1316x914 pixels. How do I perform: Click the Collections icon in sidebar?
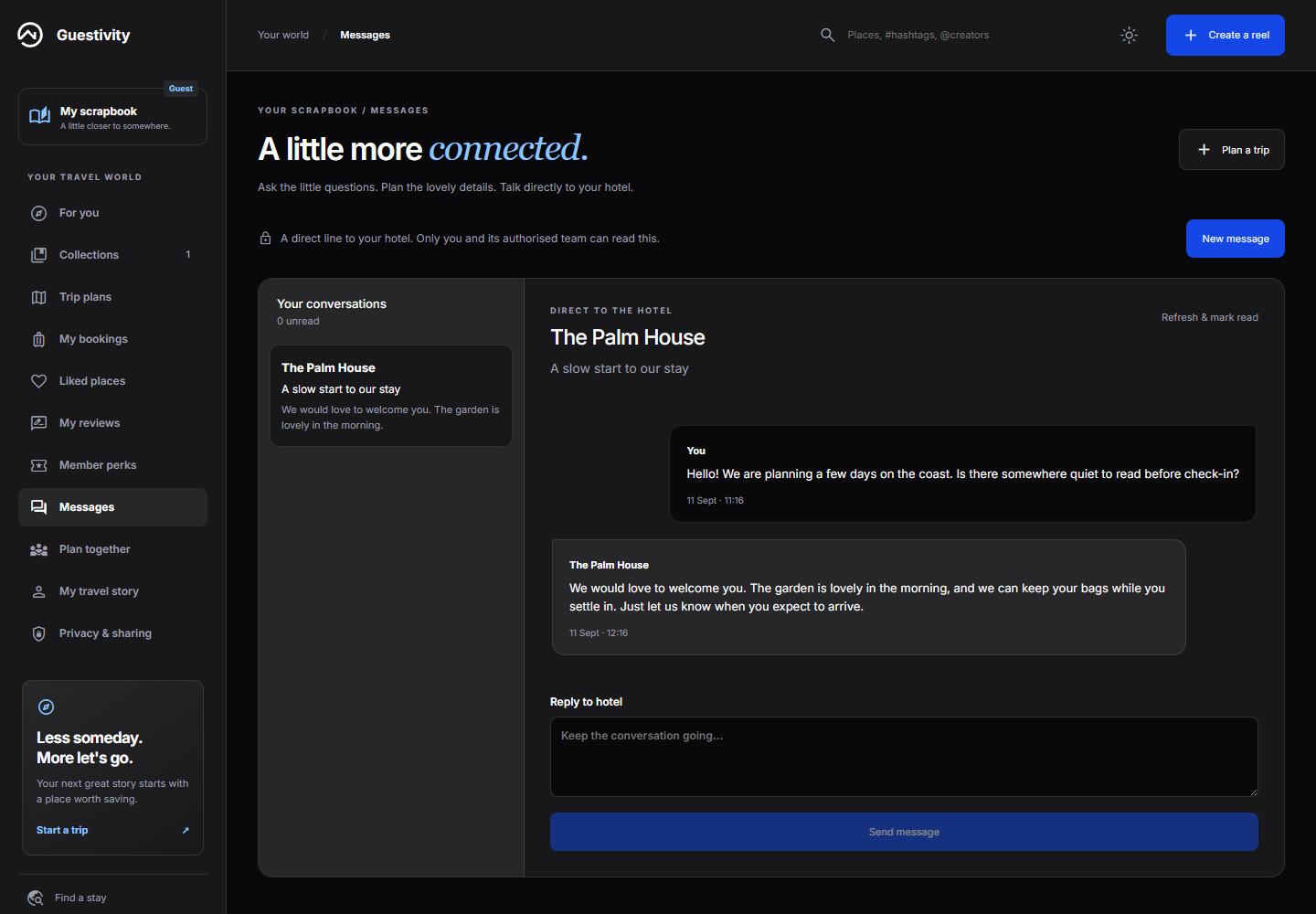click(38, 255)
